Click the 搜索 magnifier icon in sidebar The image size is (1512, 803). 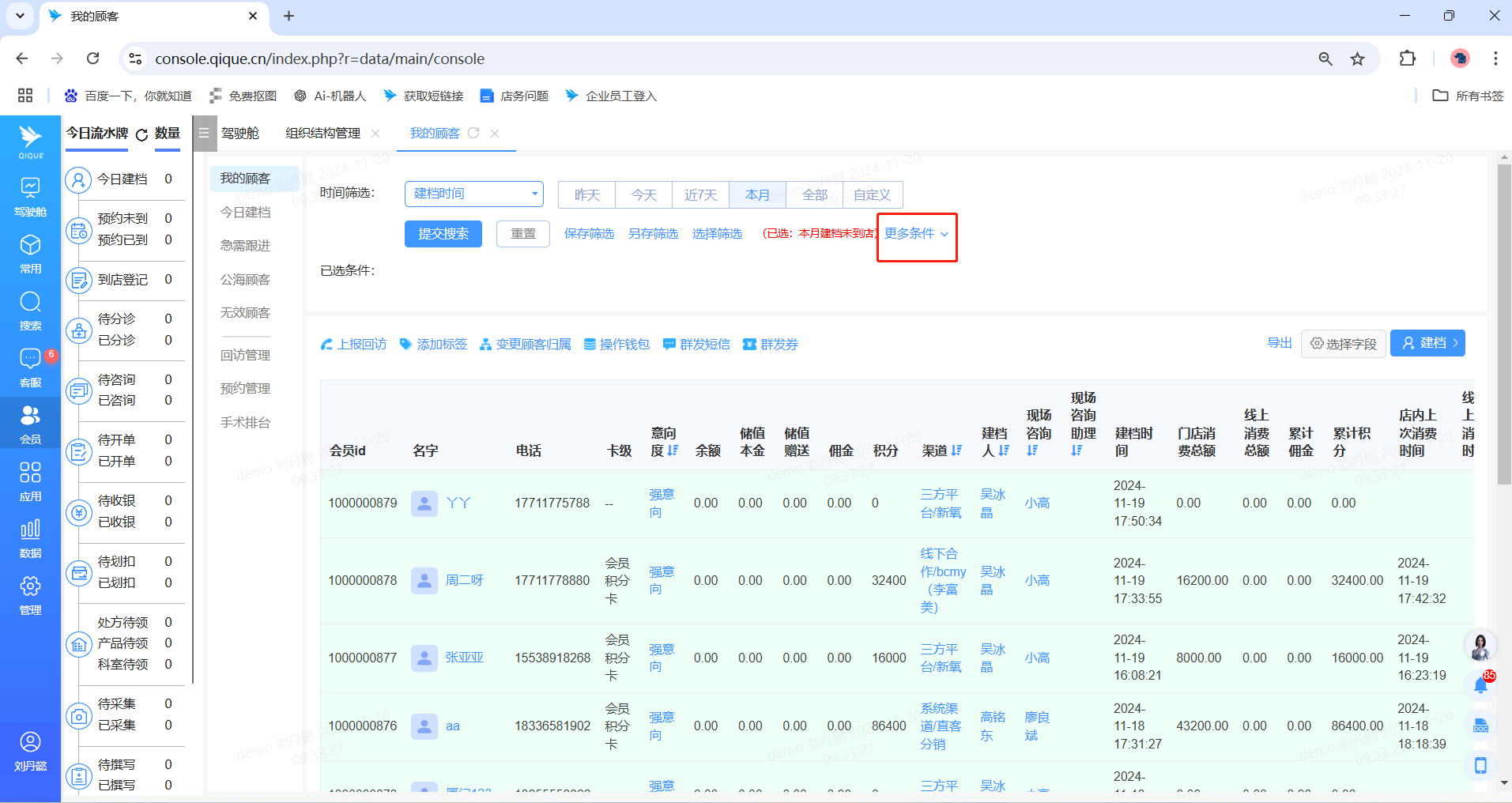click(x=30, y=302)
